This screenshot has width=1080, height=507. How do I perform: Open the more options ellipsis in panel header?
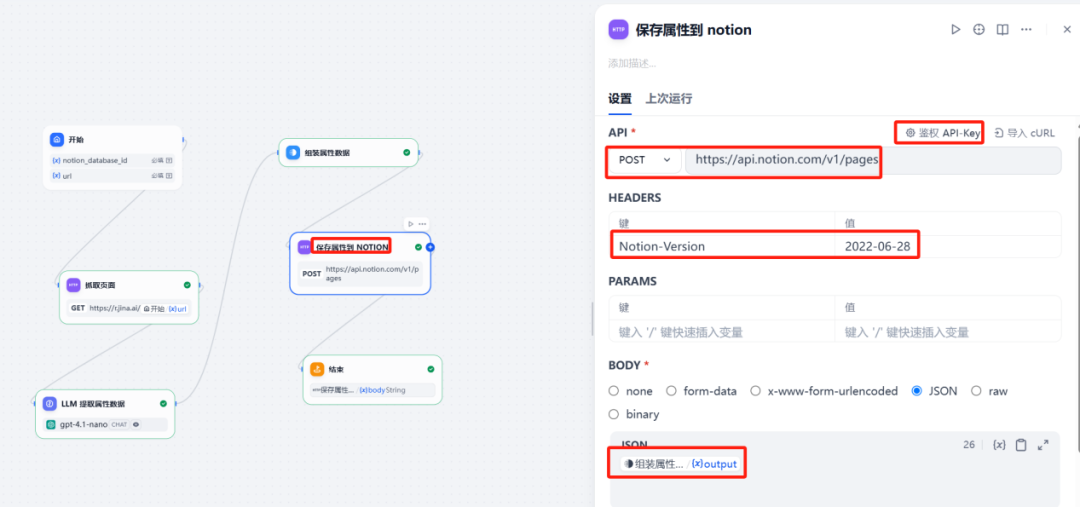point(1026,30)
